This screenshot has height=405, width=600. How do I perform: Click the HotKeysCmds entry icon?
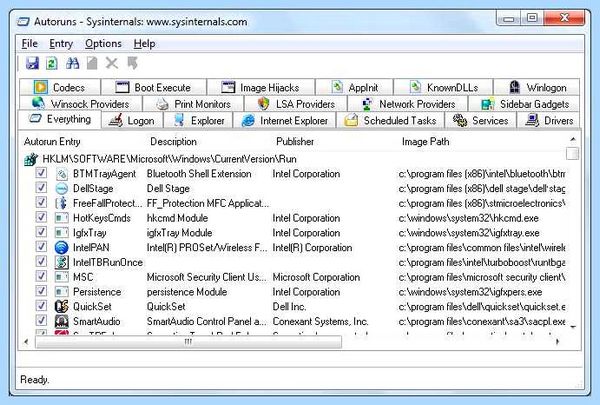click(62, 218)
